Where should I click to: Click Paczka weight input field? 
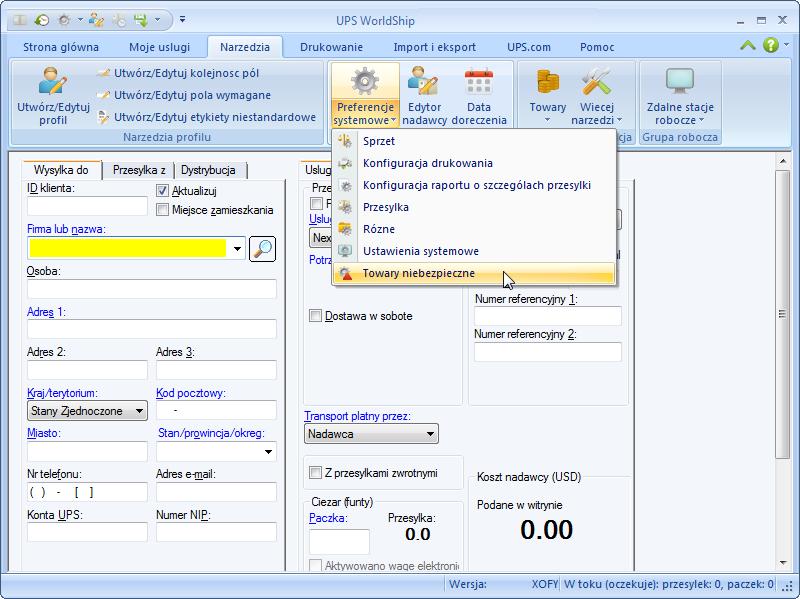[x=339, y=541]
